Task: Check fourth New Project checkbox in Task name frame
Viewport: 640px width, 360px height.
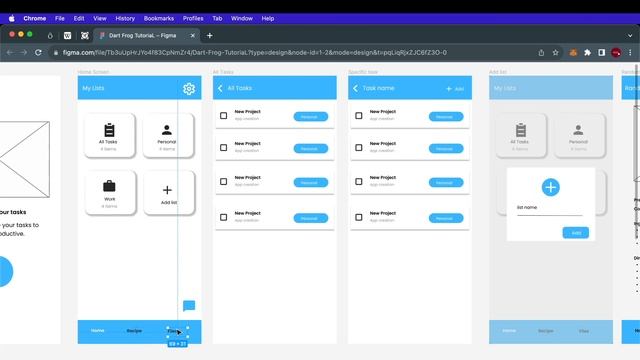Action: coord(358,217)
